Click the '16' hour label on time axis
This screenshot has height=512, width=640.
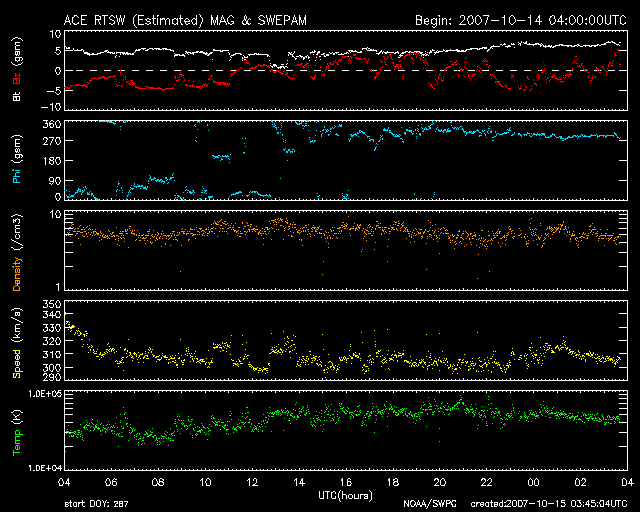point(346,482)
